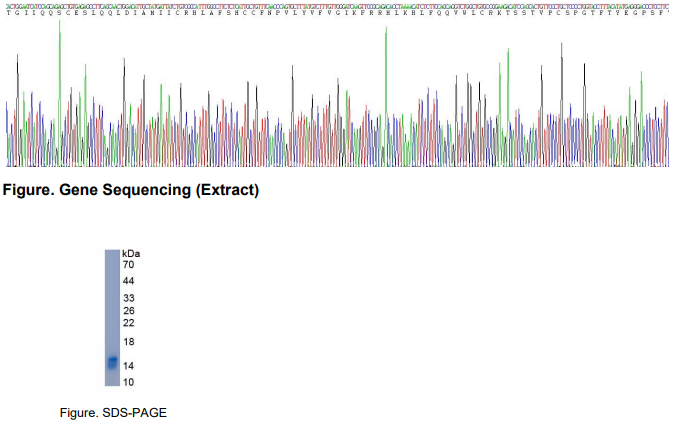
Task: Select the 14 kDa marker label
Action: pos(128,366)
